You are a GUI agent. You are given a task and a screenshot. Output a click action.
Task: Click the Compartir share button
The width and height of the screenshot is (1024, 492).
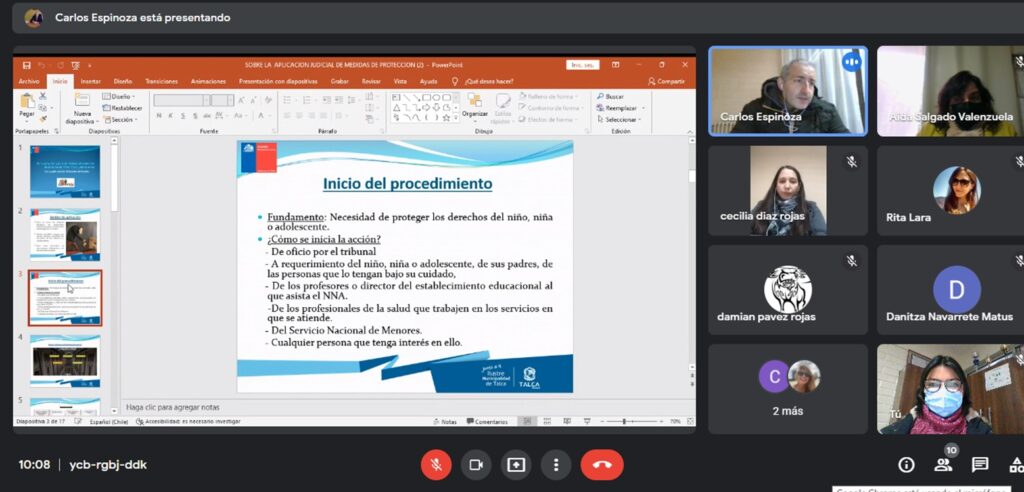point(666,81)
